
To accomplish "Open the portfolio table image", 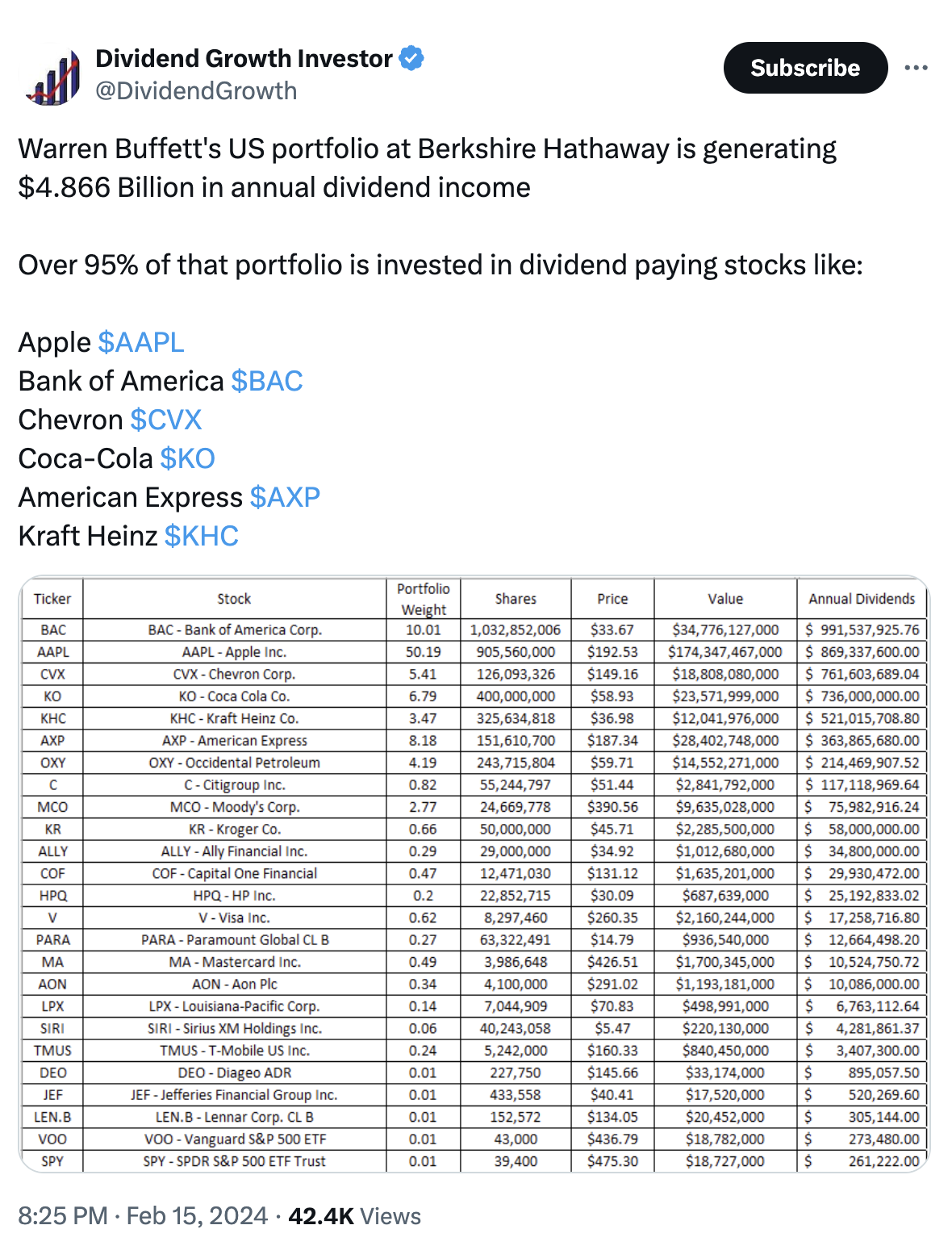I will point(474,874).
